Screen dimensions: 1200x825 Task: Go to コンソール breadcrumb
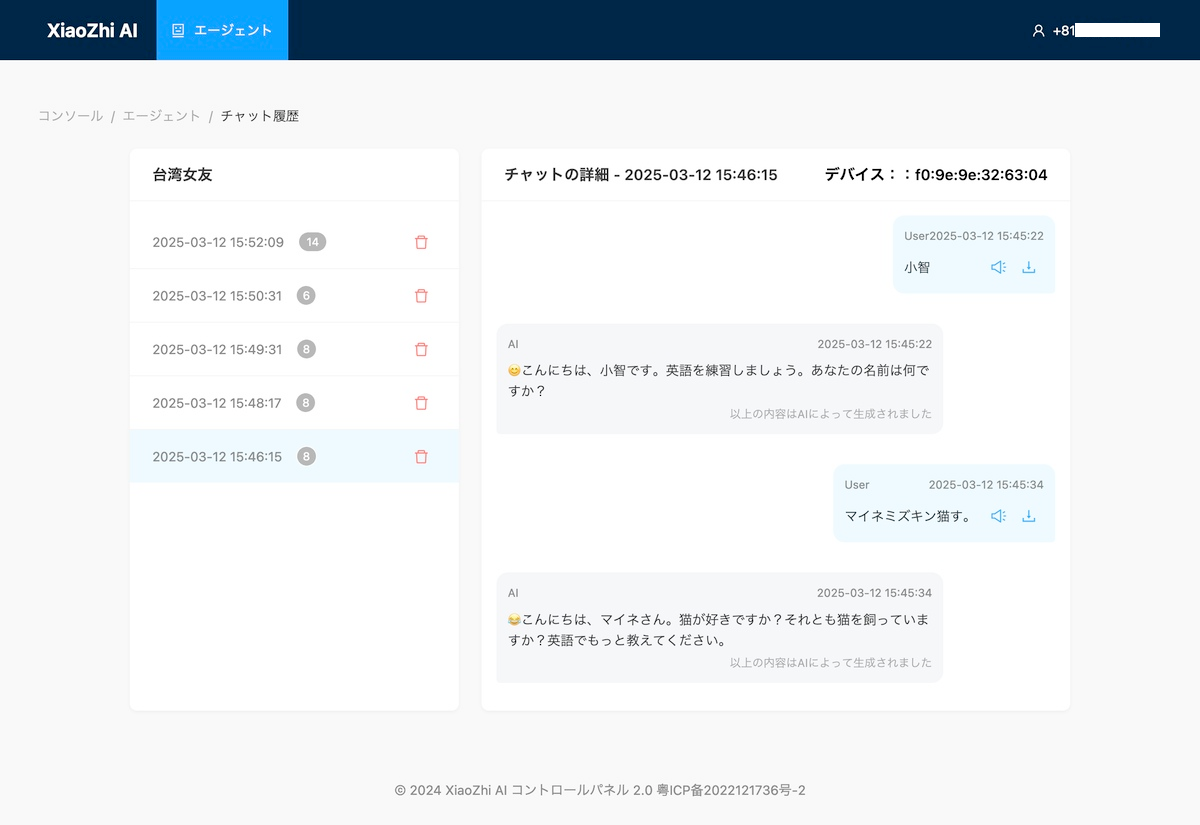click(71, 116)
